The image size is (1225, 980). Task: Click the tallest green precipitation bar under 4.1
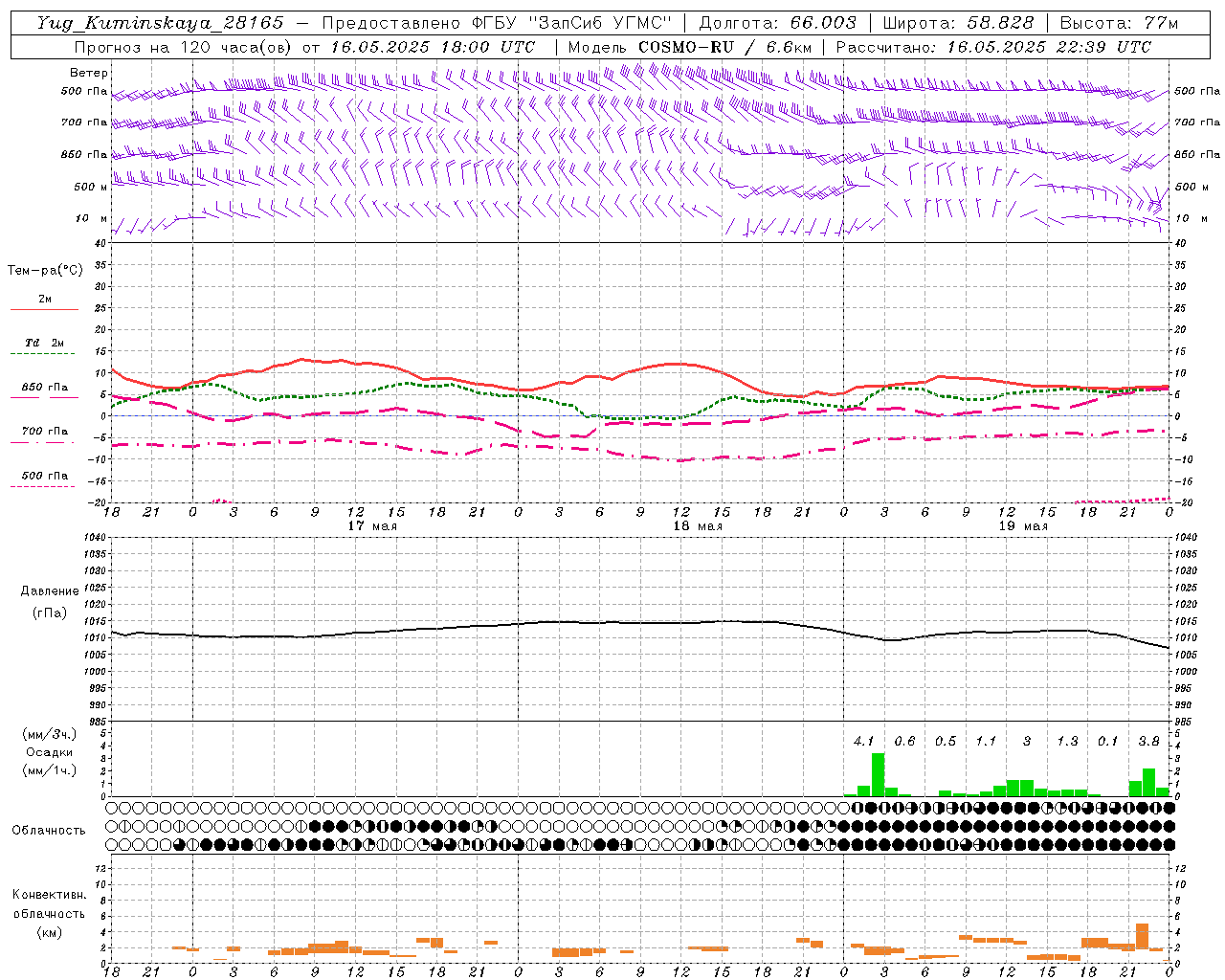[x=878, y=775]
